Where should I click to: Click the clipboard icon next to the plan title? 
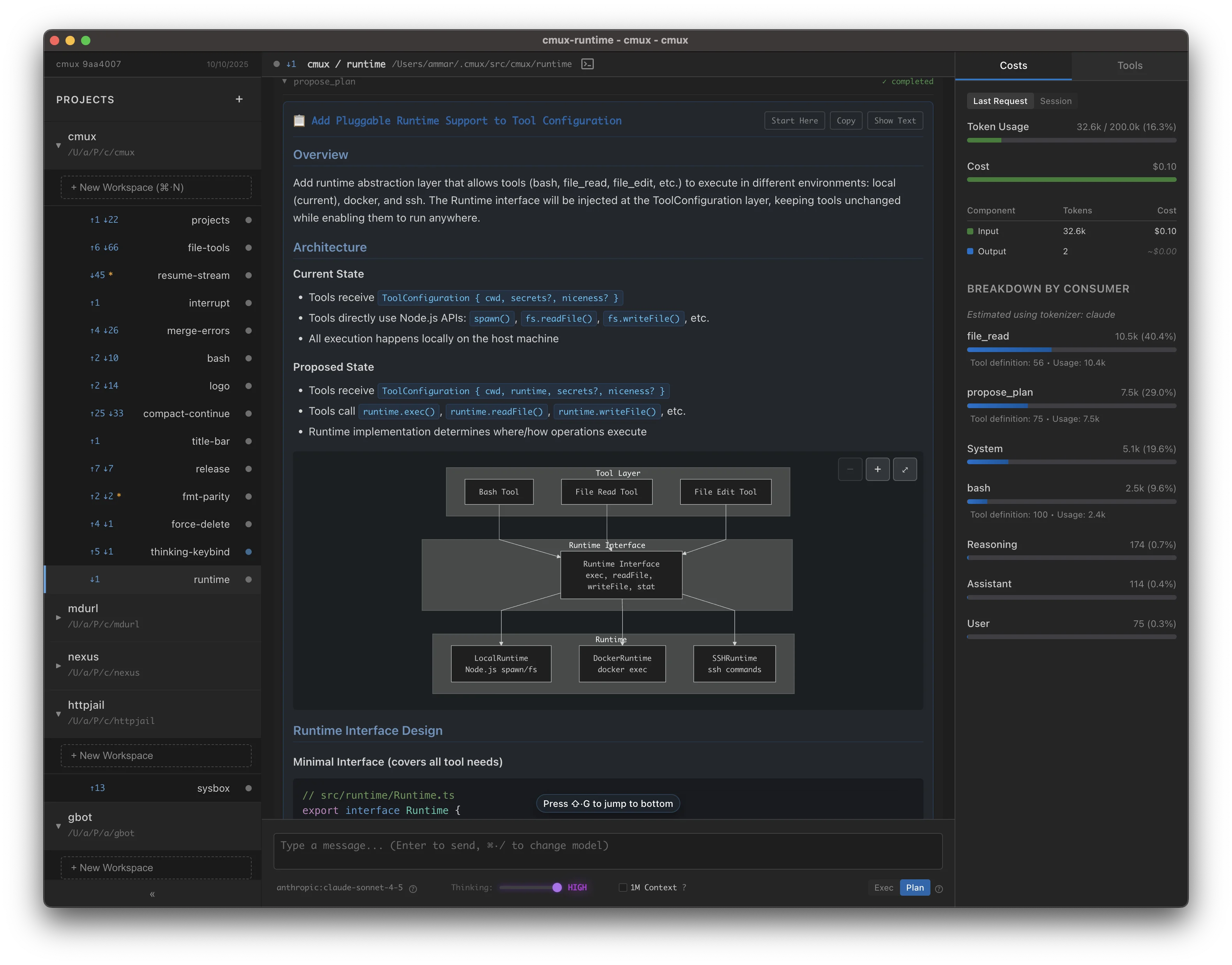coord(300,120)
